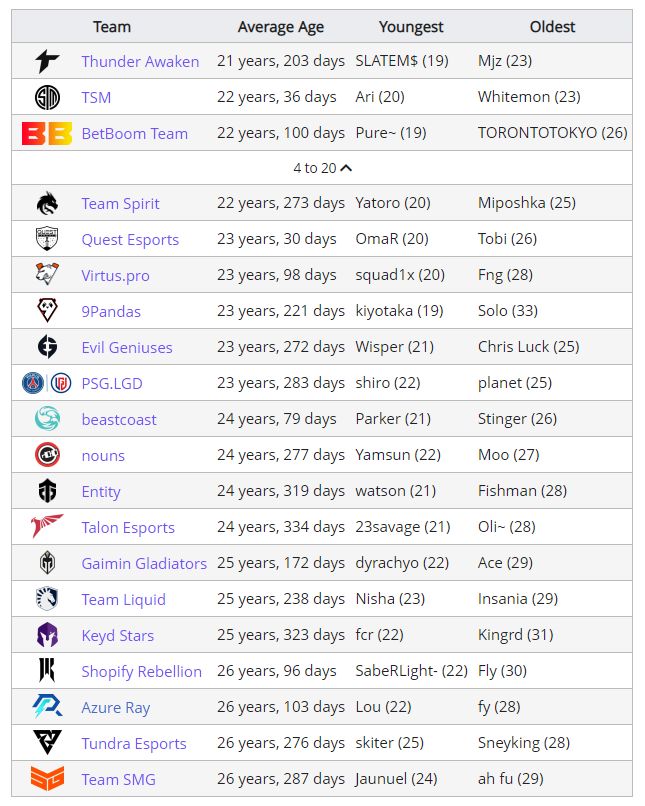Sort by Oldest column header
Screen dimensions: 645x806
552,27
